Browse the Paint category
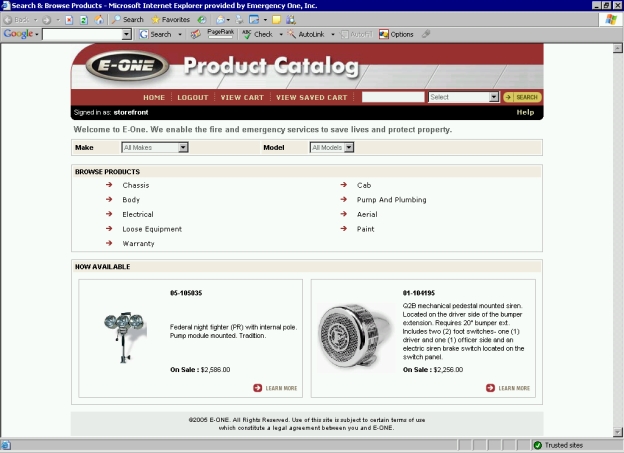 point(365,229)
